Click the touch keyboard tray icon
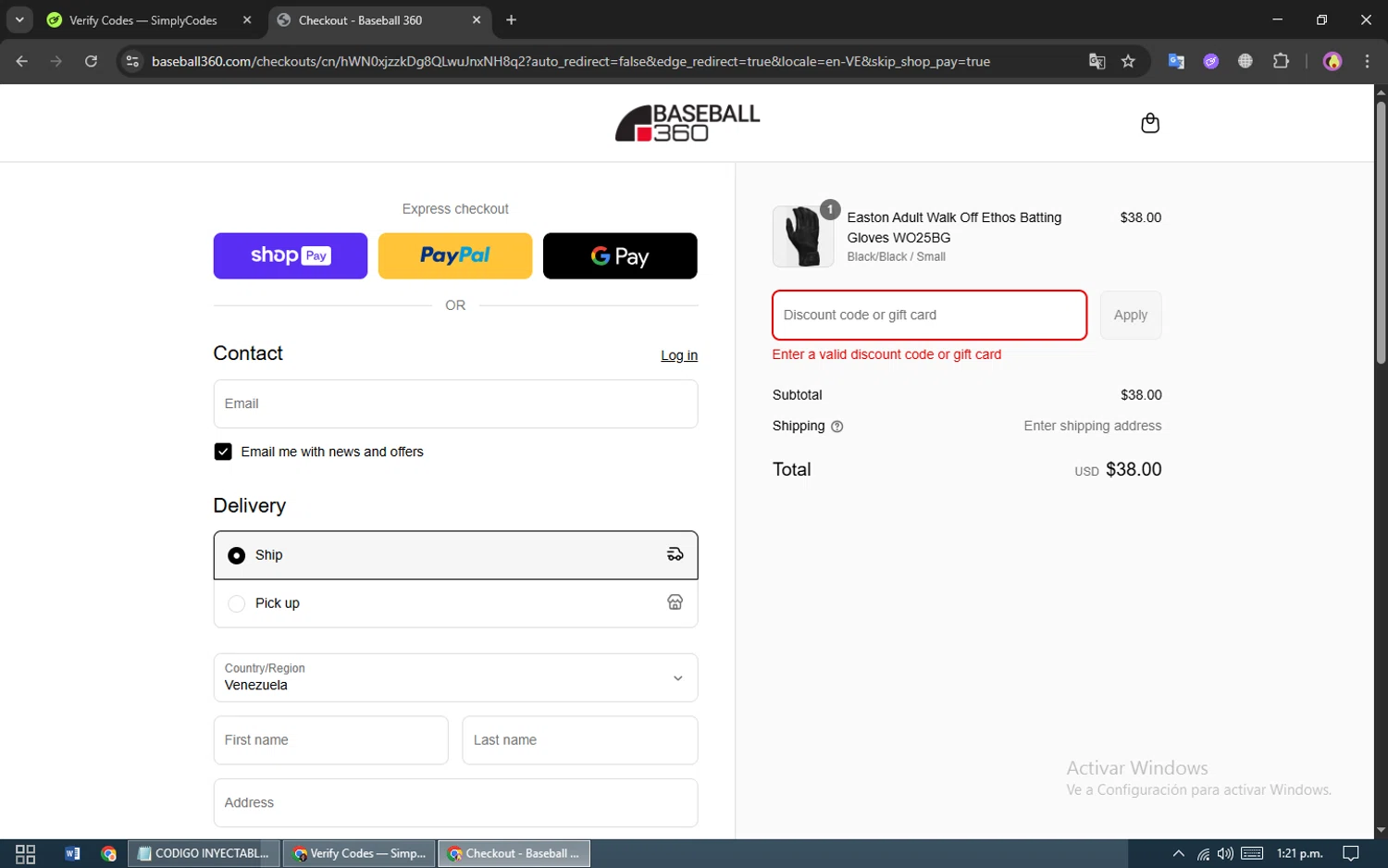 pyautogui.click(x=1252, y=853)
